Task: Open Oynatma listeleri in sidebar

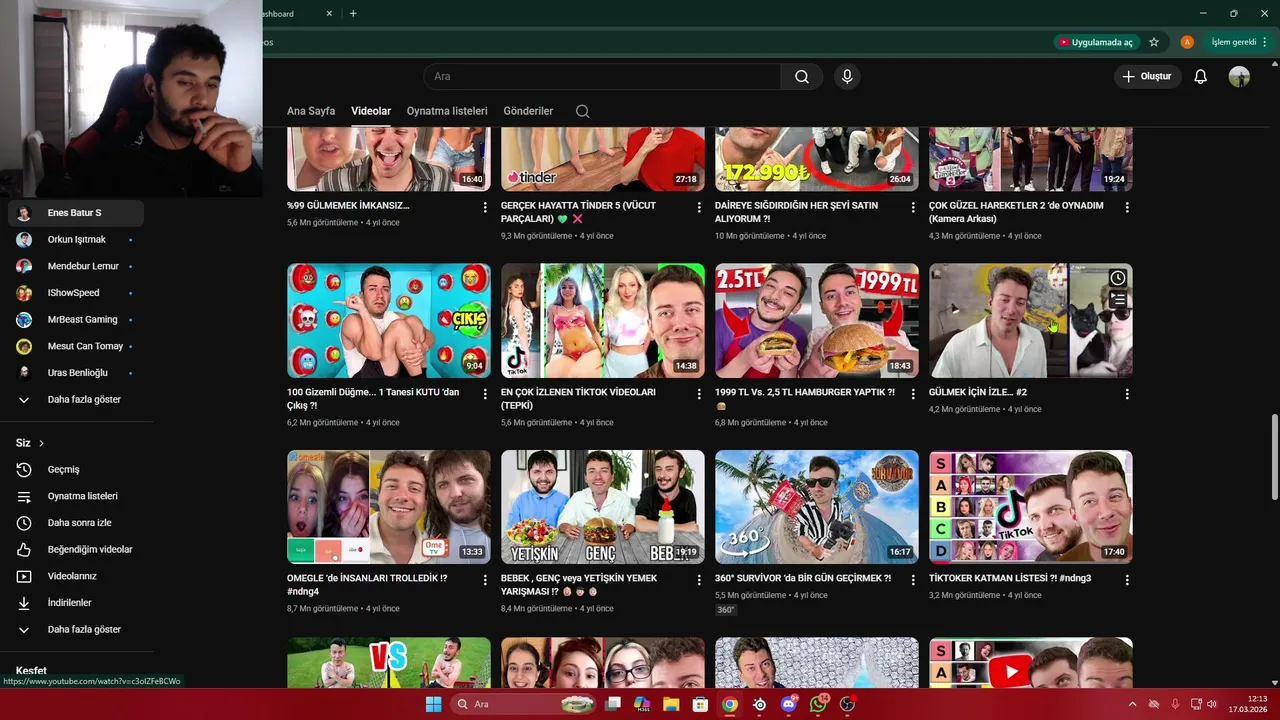Action: tap(76, 496)
